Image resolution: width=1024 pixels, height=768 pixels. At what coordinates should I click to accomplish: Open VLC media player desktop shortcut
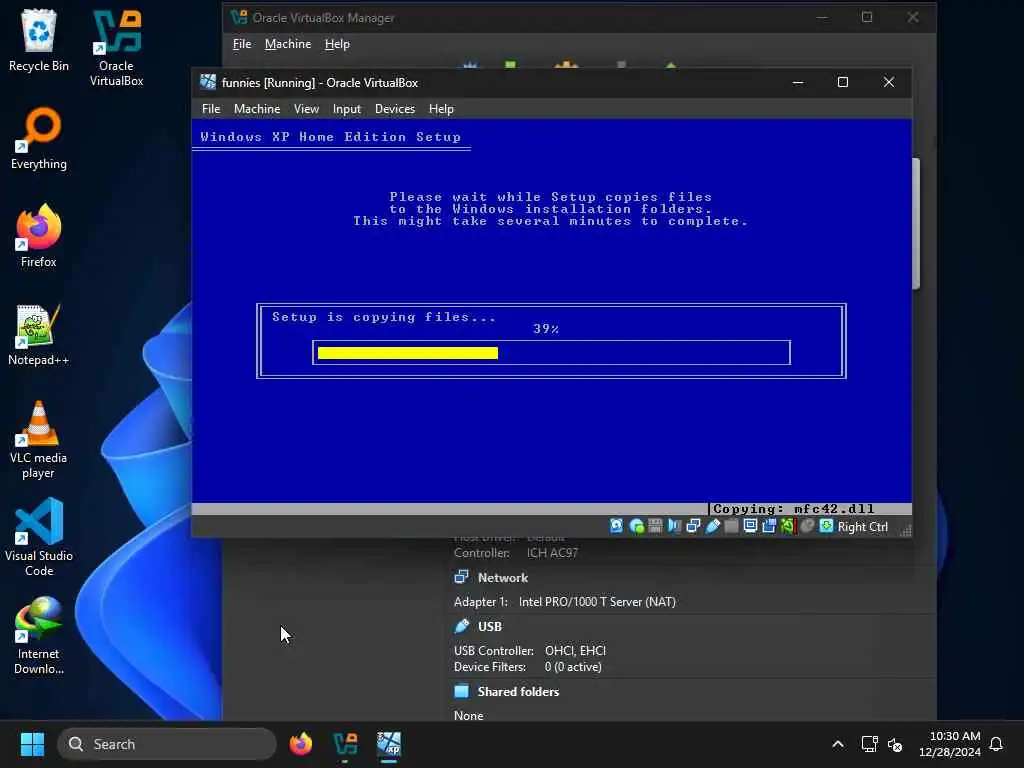point(39,440)
